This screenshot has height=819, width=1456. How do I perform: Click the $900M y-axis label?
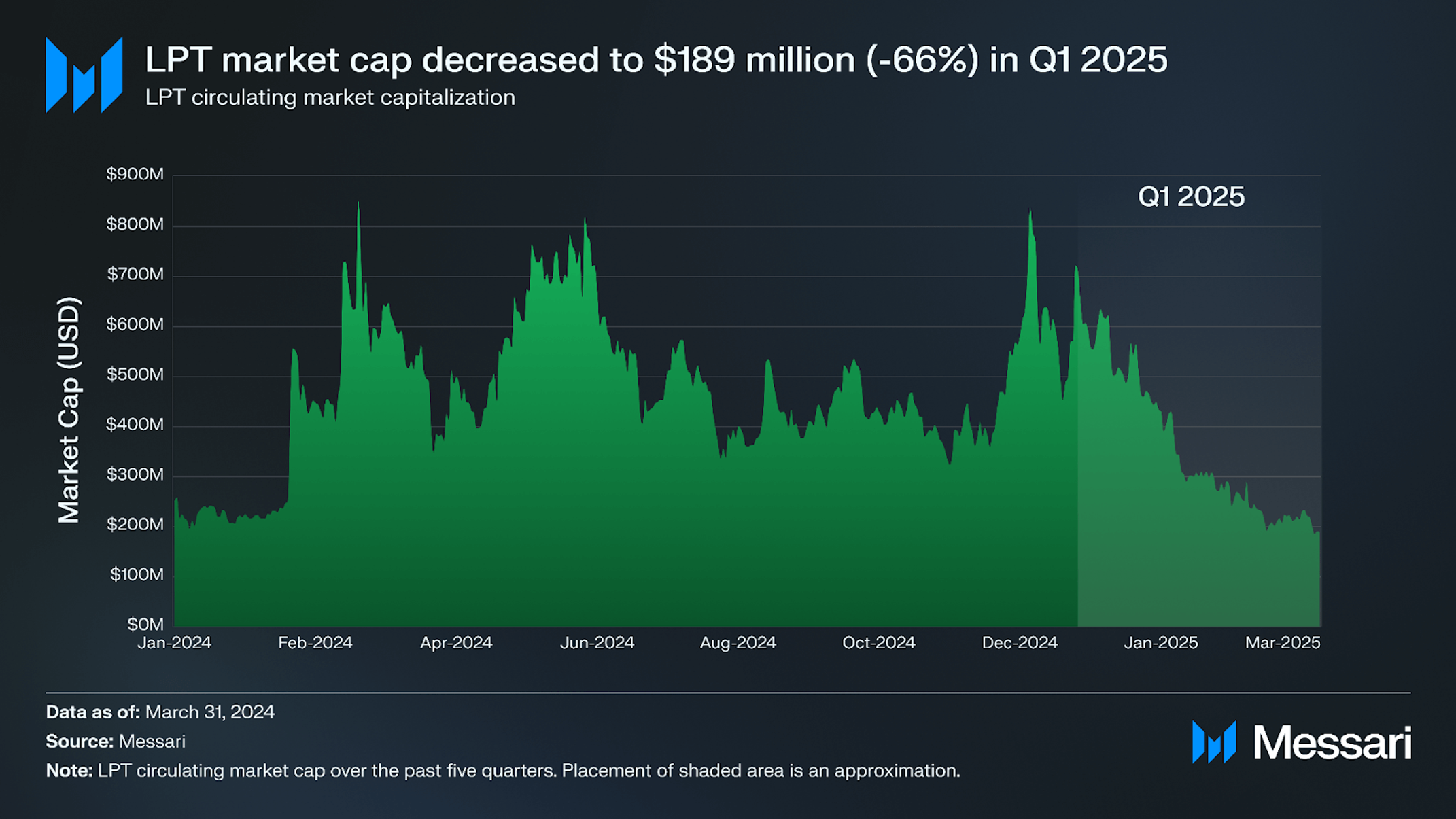135,174
